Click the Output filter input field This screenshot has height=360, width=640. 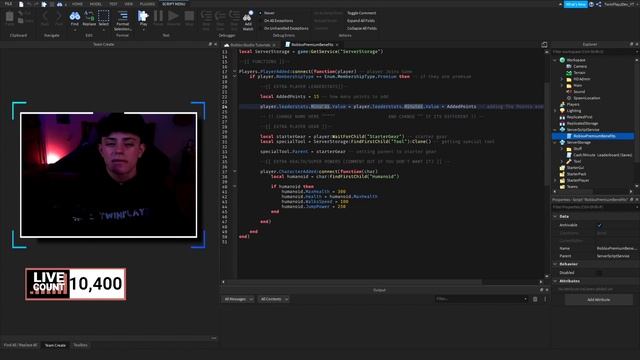pos(481,299)
